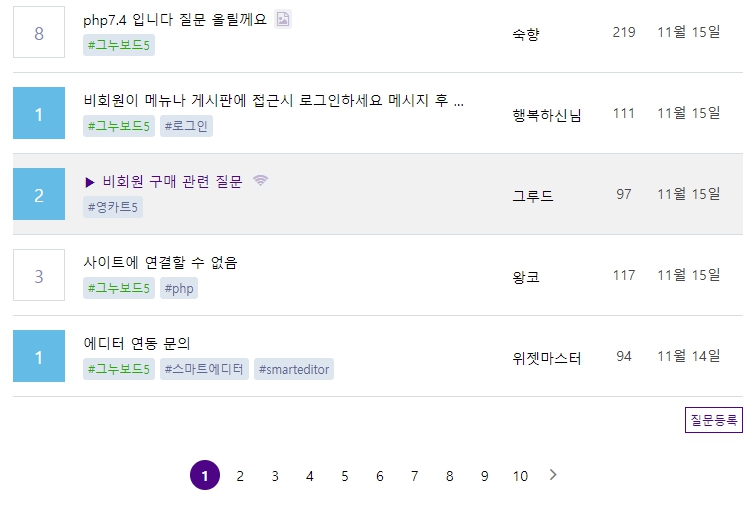Click the 질문등록 button

click(713, 421)
